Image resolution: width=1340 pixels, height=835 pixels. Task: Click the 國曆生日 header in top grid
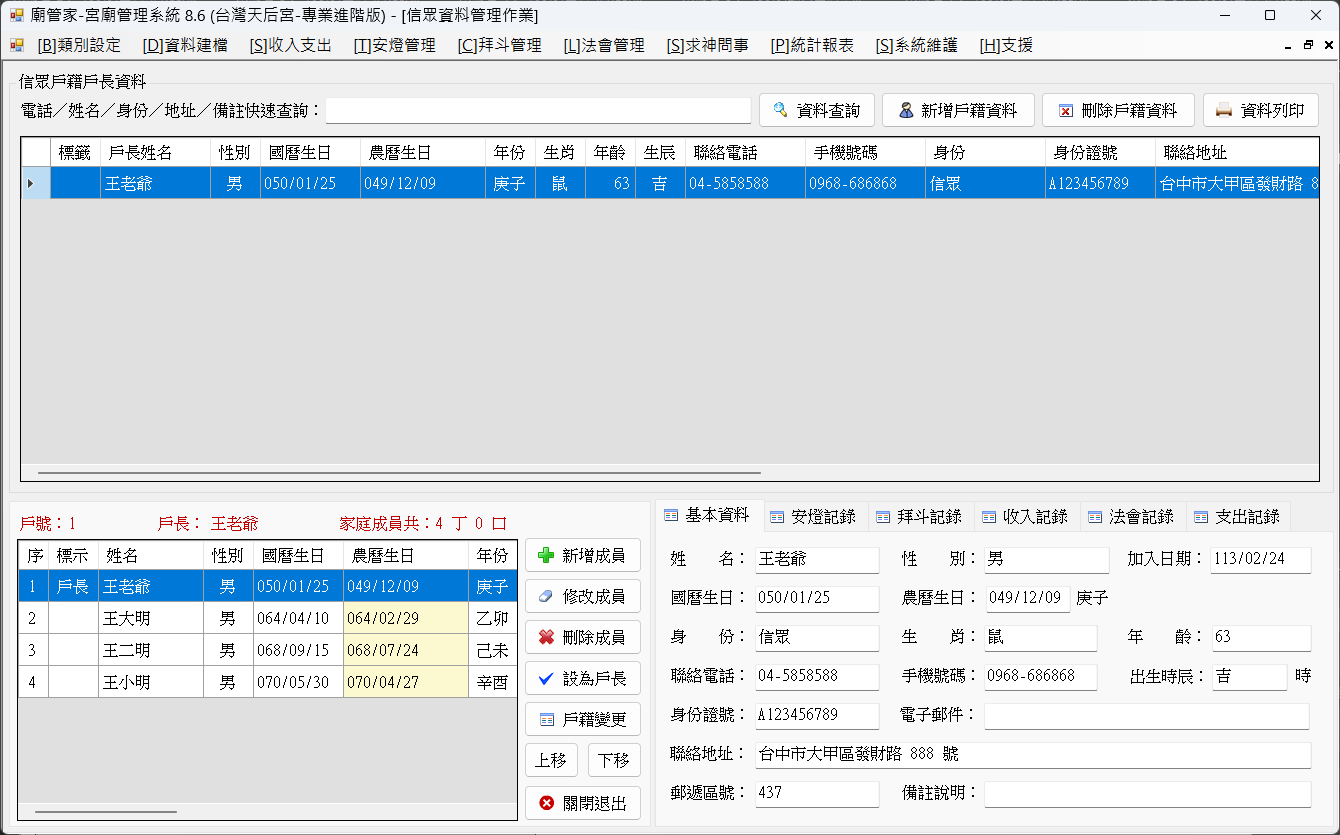click(310, 153)
